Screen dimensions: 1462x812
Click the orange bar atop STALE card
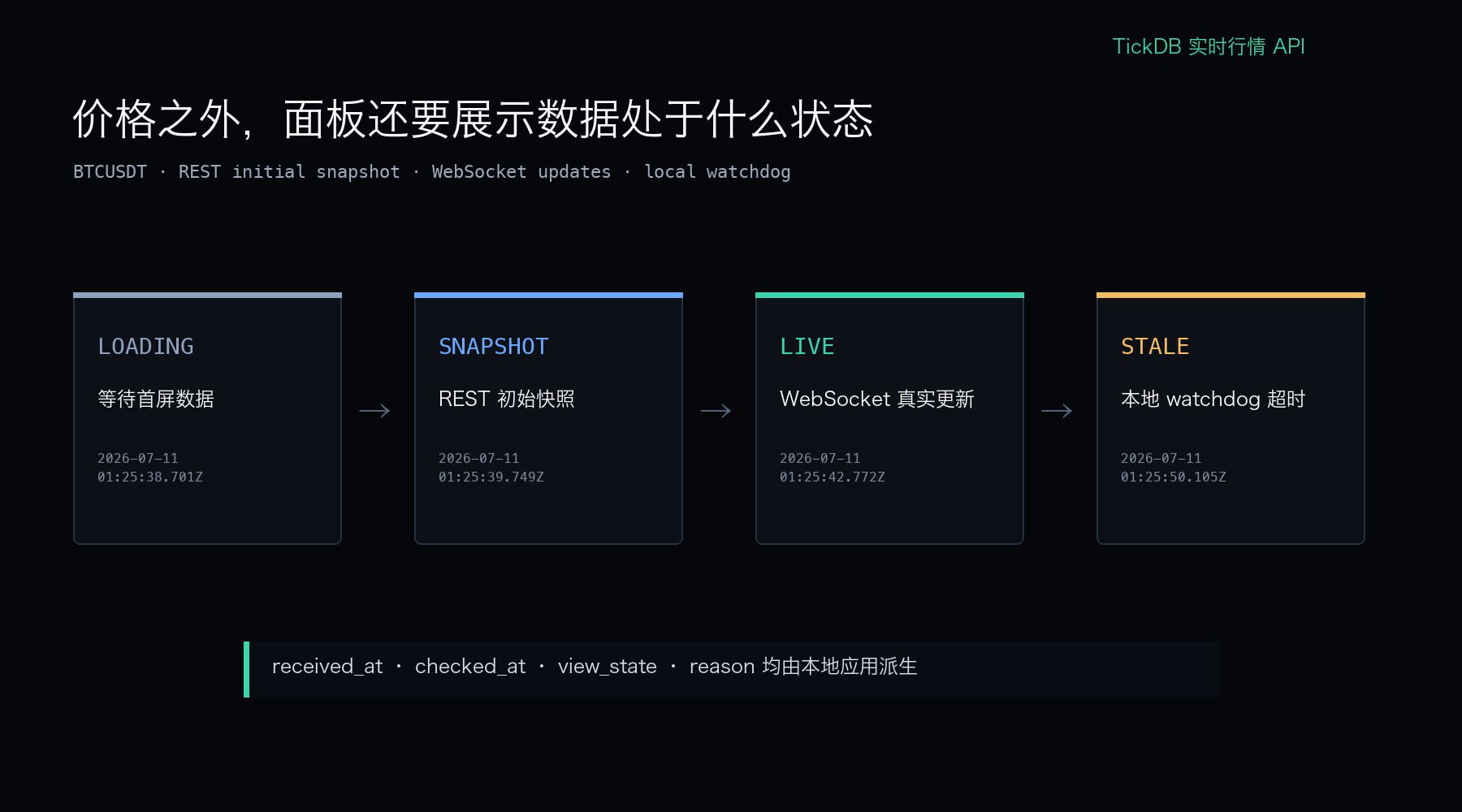point(1231,295)
